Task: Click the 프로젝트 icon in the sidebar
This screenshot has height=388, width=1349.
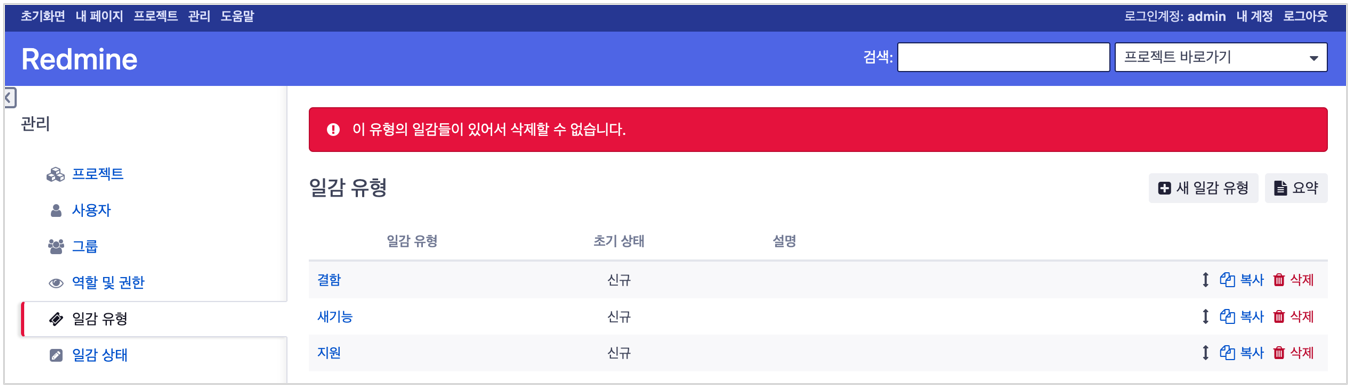Action: [56, 175]
